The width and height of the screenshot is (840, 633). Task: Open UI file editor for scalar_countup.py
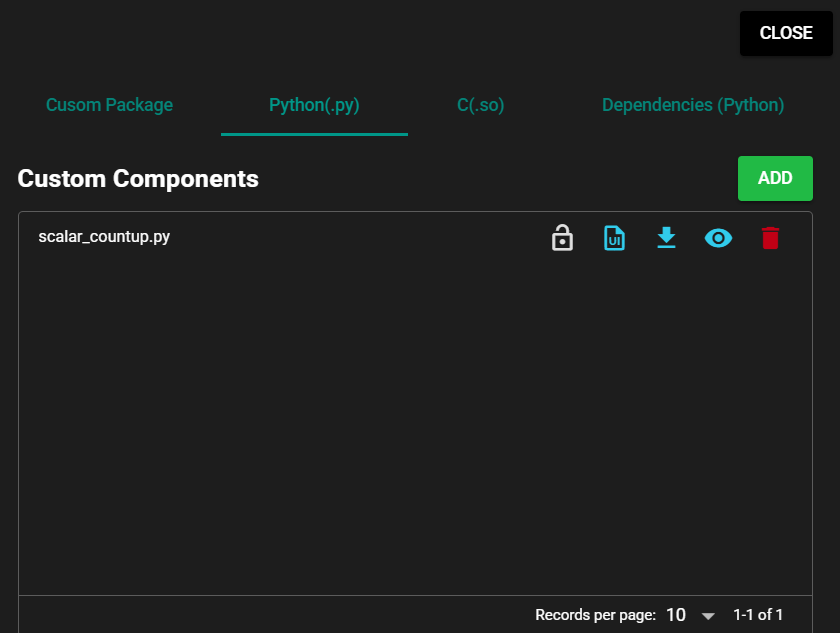(x=614, y=238)
